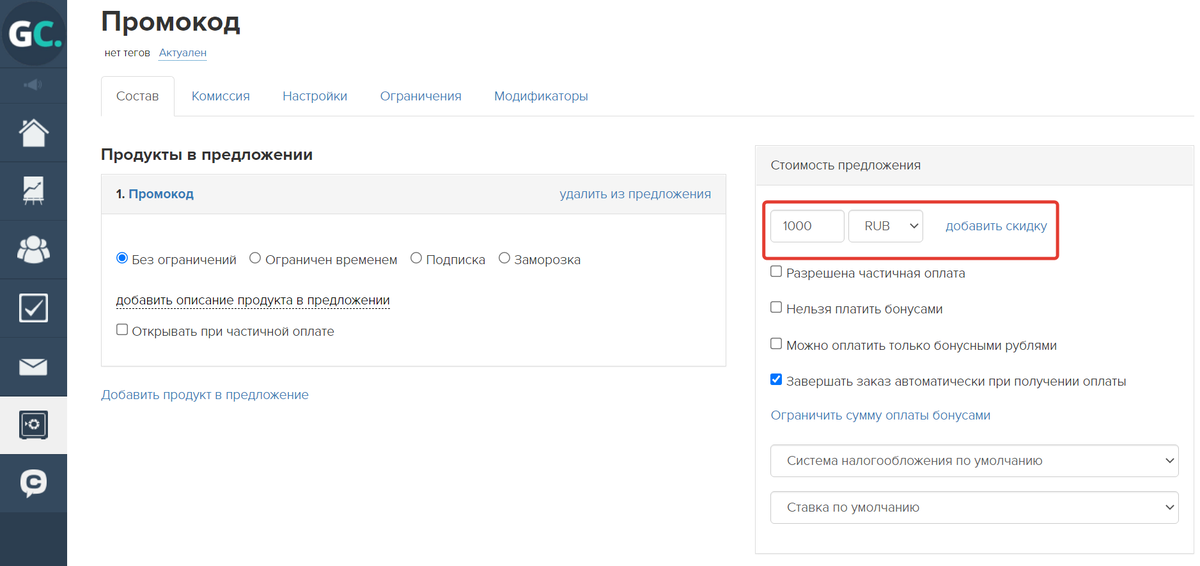Check Нельзя платить бонусами option
Image resolution: width=1200 pixels, height=566 pixels.
[776, 308]
